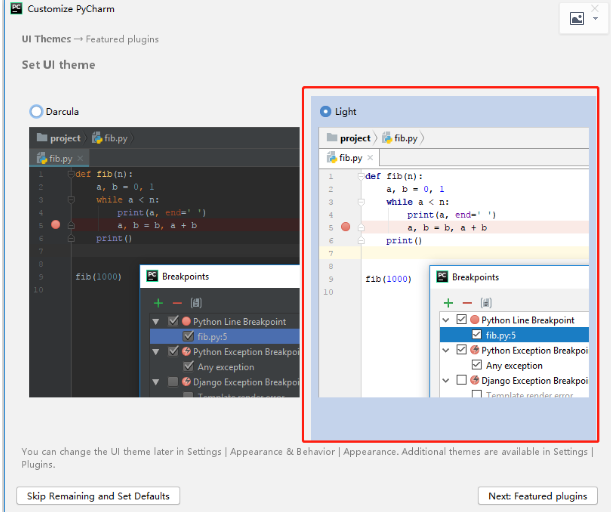This screenshot has height=512, width=611.
Task: Click the PyCharm logo in title bar
Action: coord(16,8)
